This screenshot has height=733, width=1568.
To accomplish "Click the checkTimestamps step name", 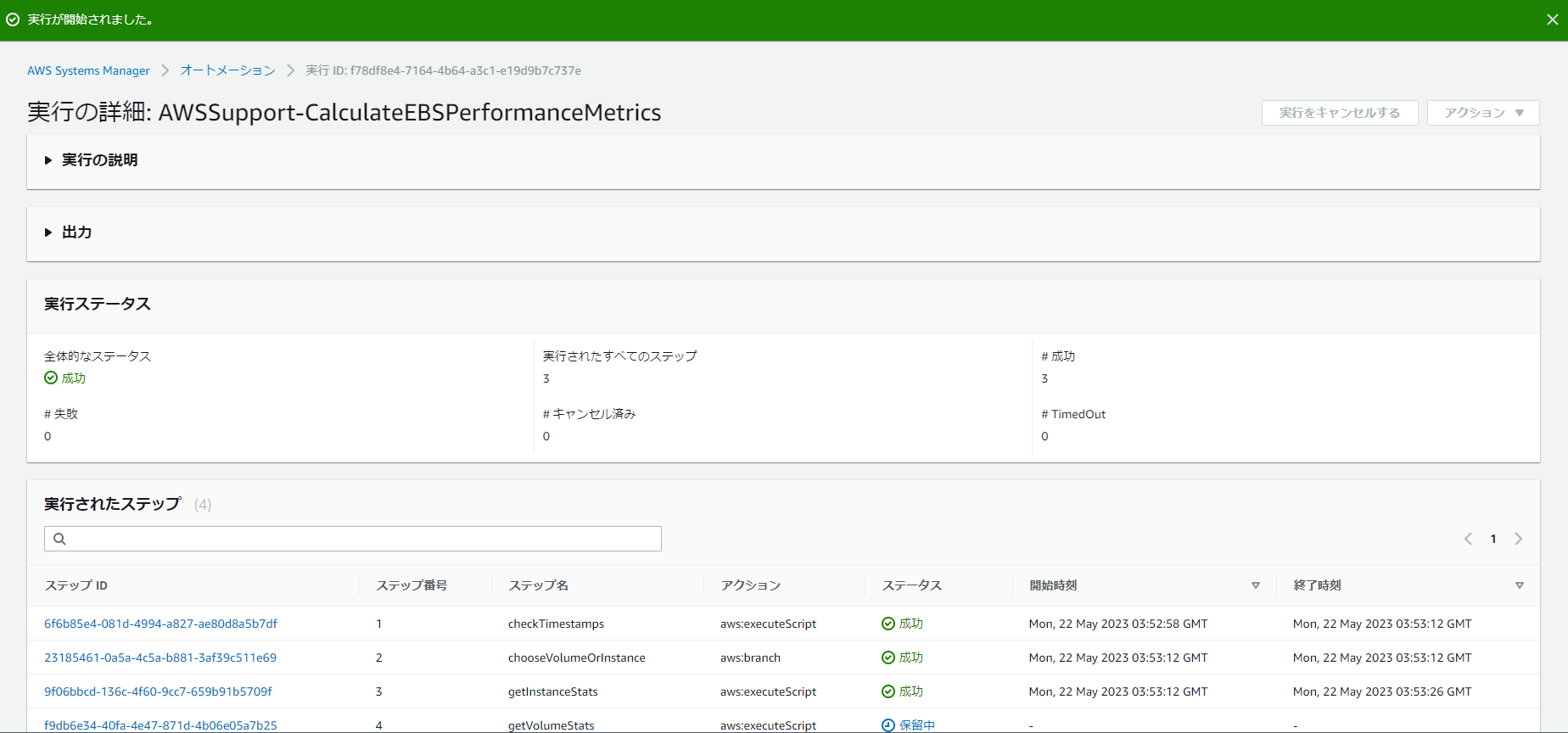I will [556, 624].
